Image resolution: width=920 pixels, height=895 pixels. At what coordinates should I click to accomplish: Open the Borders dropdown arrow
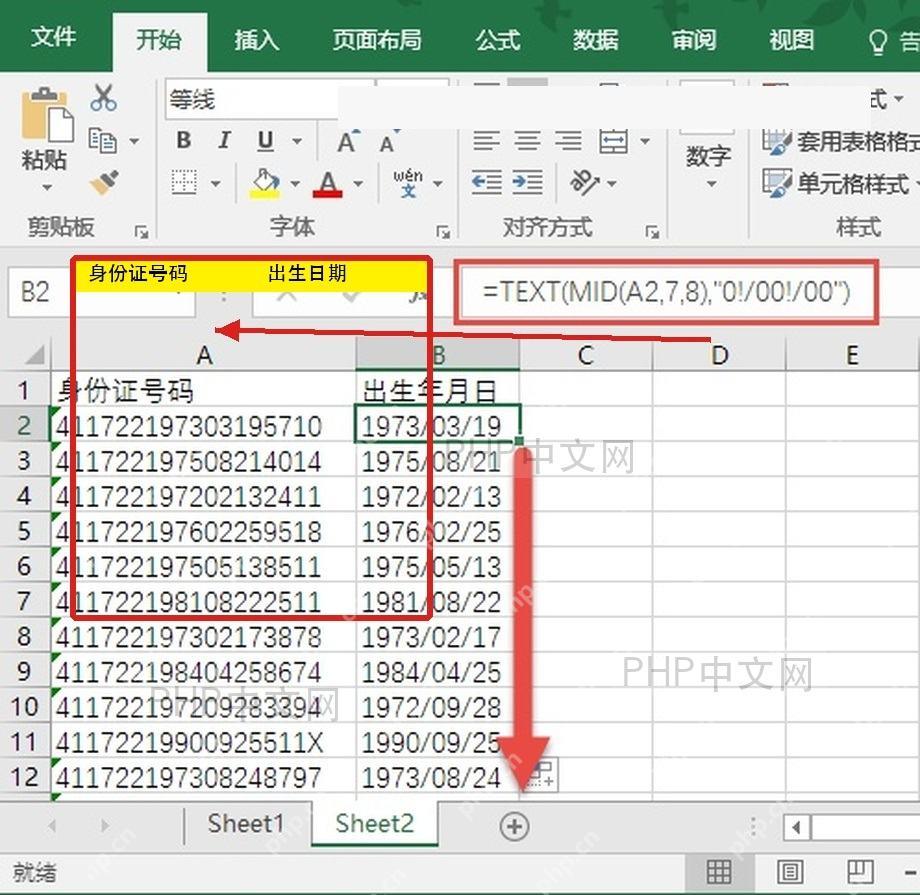point(215,184)
